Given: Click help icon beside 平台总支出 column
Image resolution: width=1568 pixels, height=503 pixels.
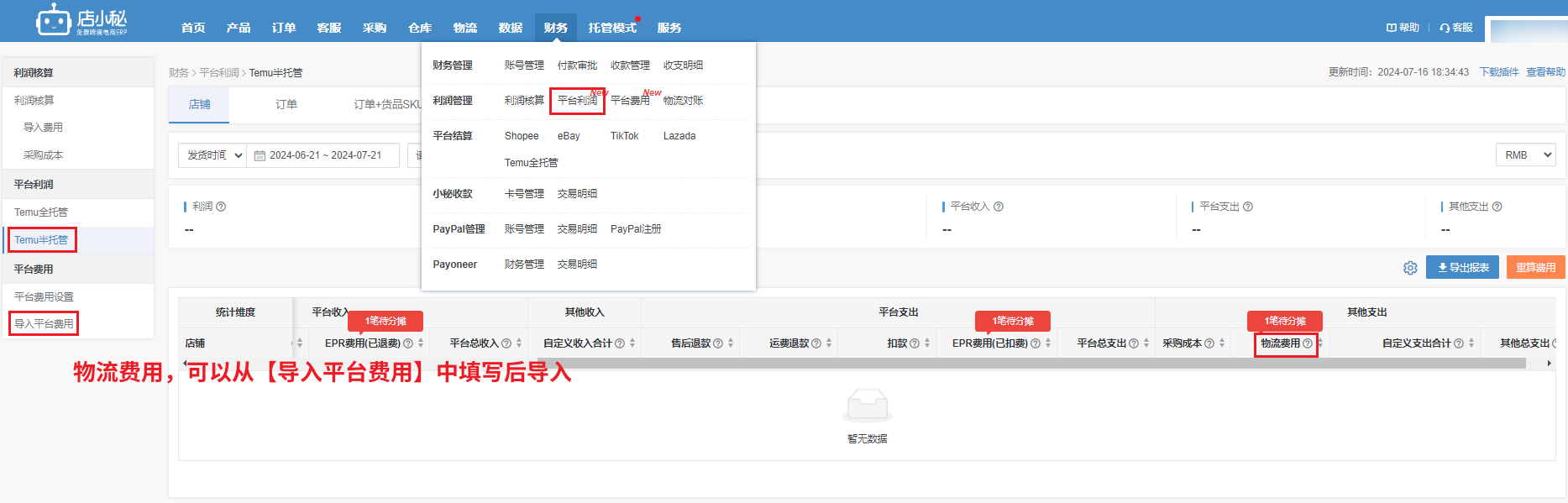Looking at the screenshot, I should tap(1134, 343).
